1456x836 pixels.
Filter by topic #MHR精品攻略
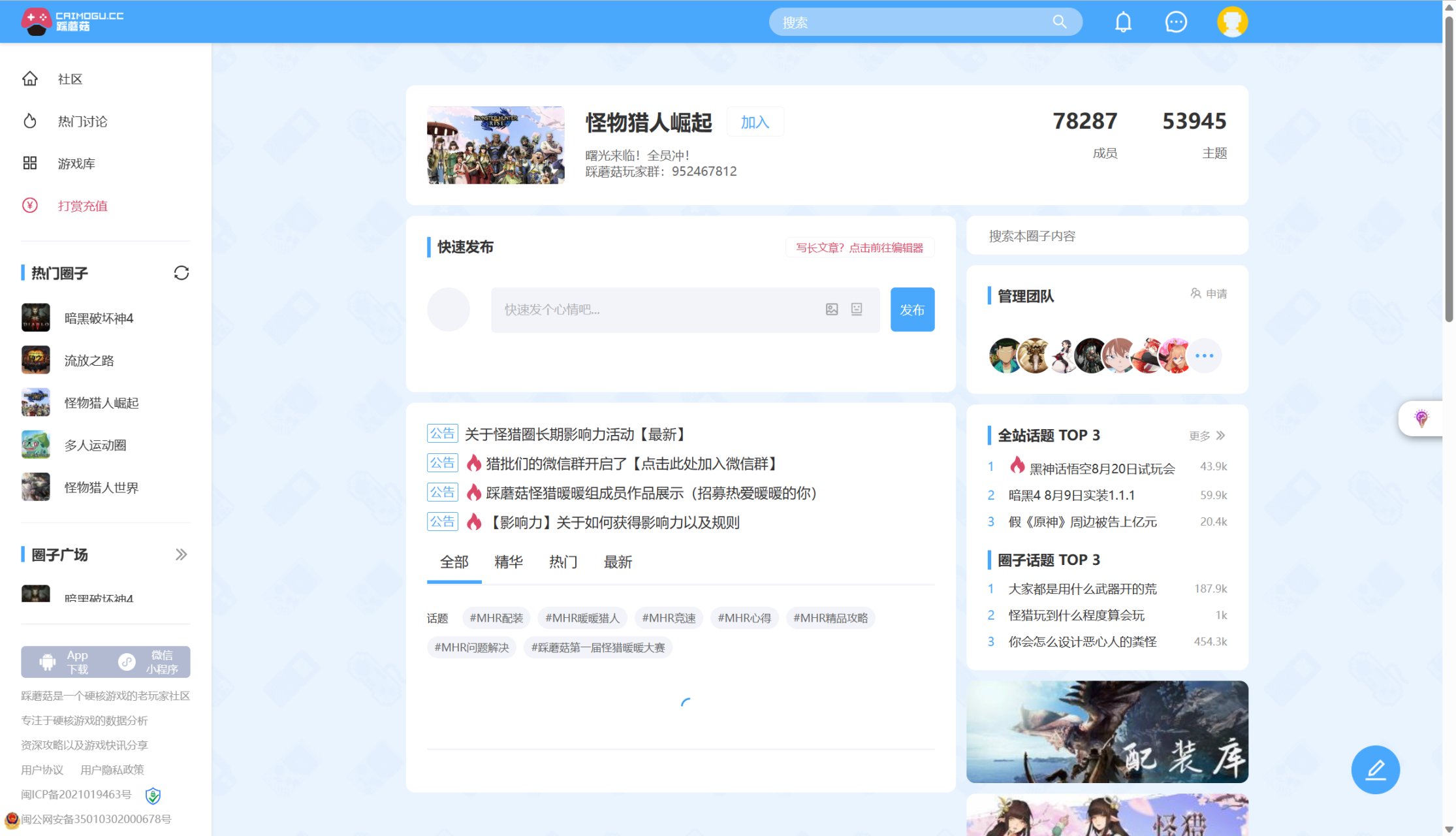click(x=831, y=618)
